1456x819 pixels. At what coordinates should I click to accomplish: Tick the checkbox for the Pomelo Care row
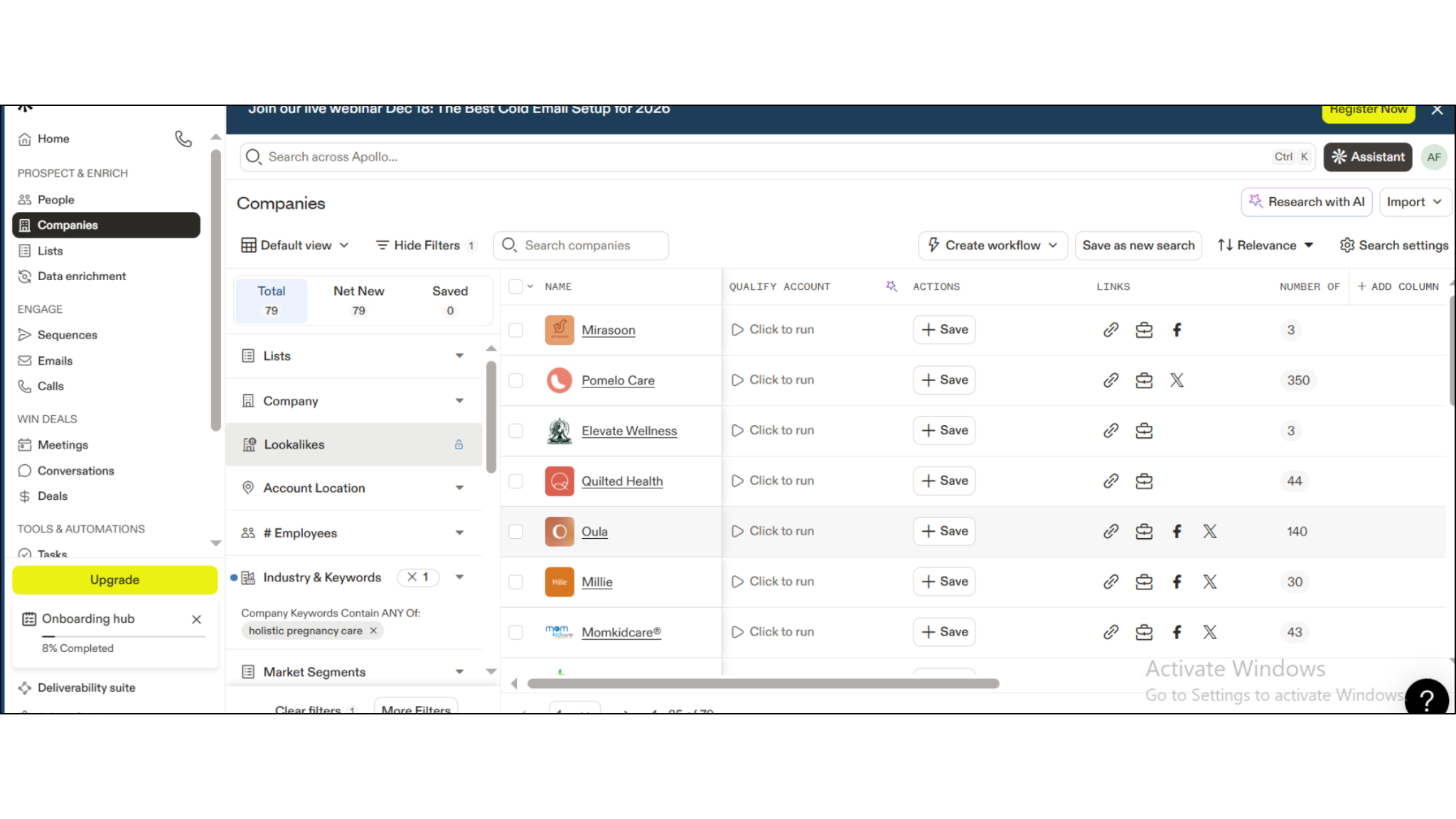click(516, 380)
